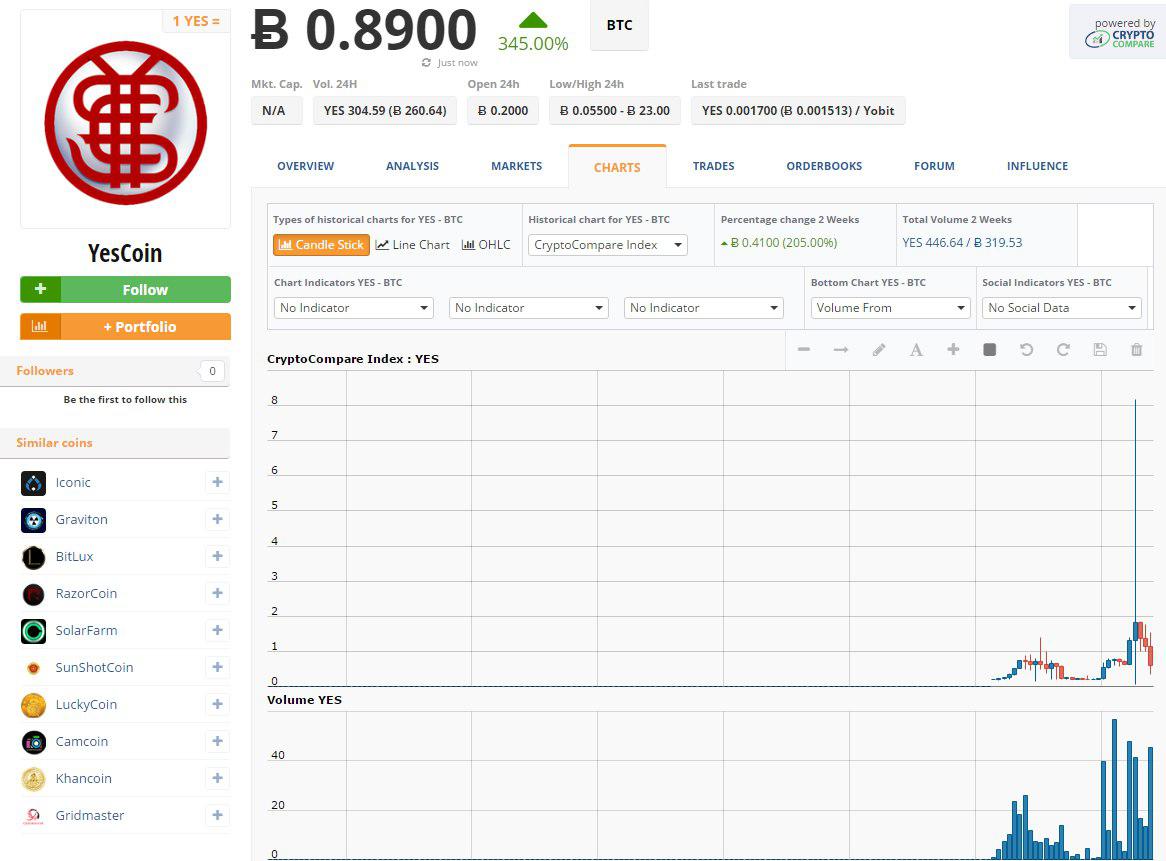1166x861 pixels.
Task: Go to the Trades tab
Action: tap(714, 166)
